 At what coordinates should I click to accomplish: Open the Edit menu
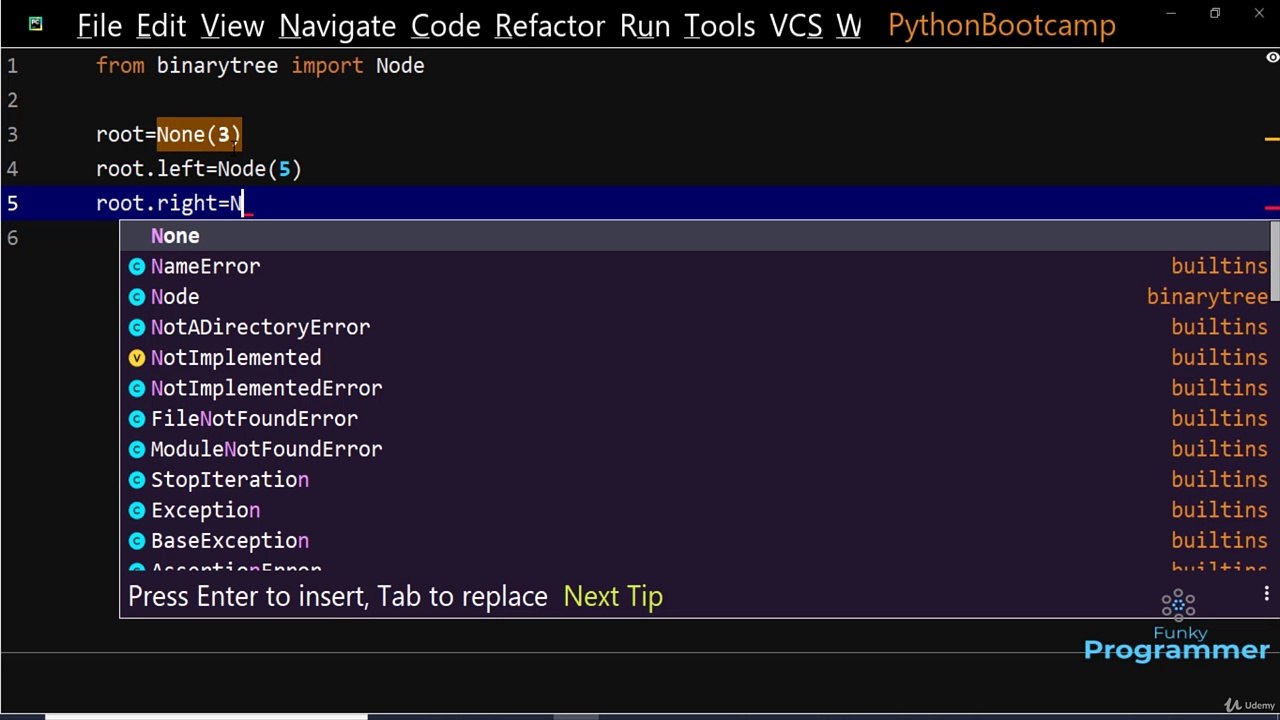(x=161, y=26)
